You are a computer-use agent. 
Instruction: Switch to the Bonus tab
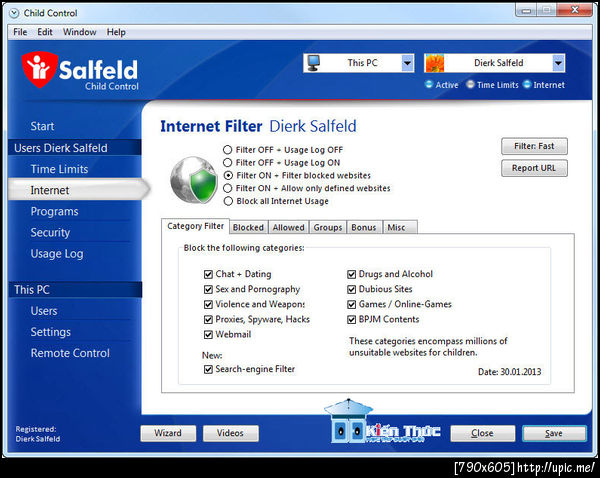364,227
